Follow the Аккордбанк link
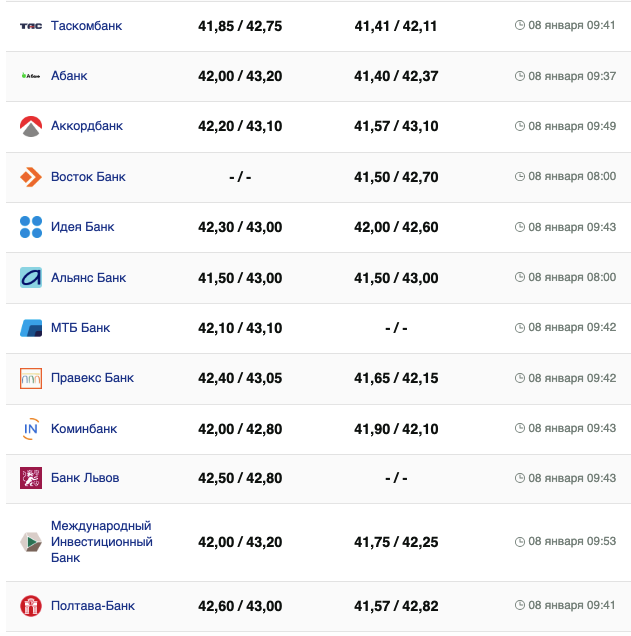 coord(87,126)
